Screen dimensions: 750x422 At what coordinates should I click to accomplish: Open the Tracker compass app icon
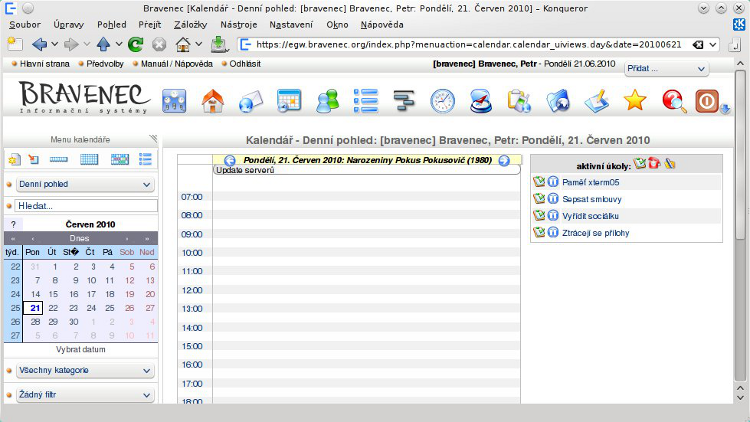tap(481, 101)
